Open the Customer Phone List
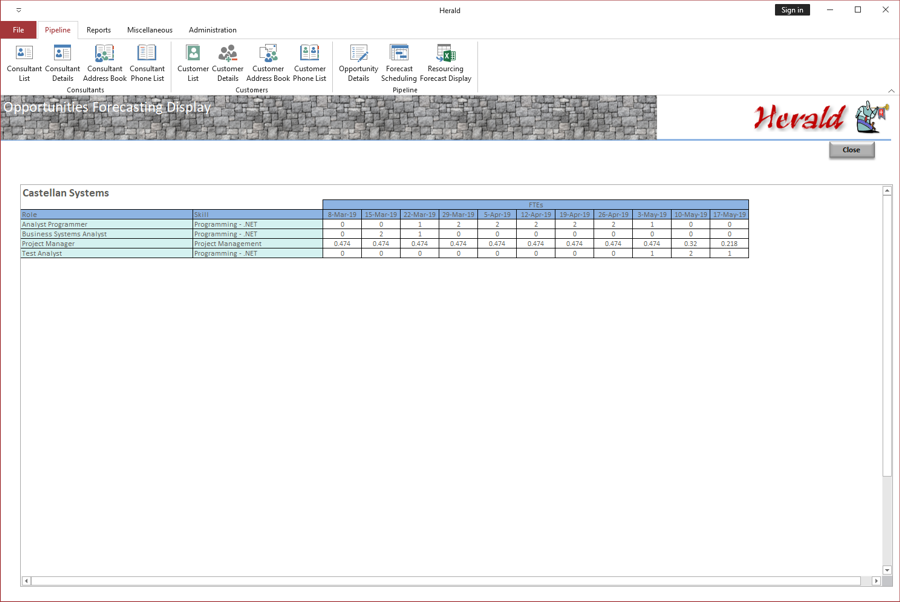This screenshot has width=900, height=602. (309, 63)
